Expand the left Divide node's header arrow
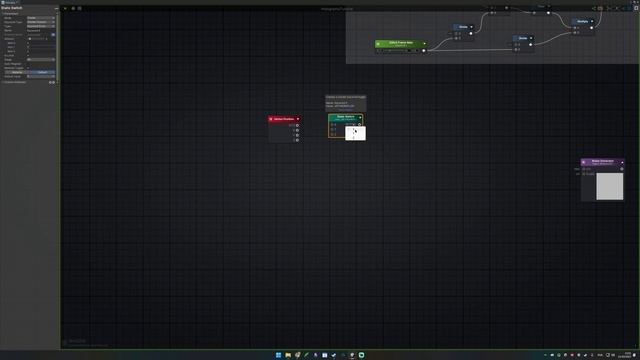The height and width of the screenshot is (360, 640). (x=471, y=27)
